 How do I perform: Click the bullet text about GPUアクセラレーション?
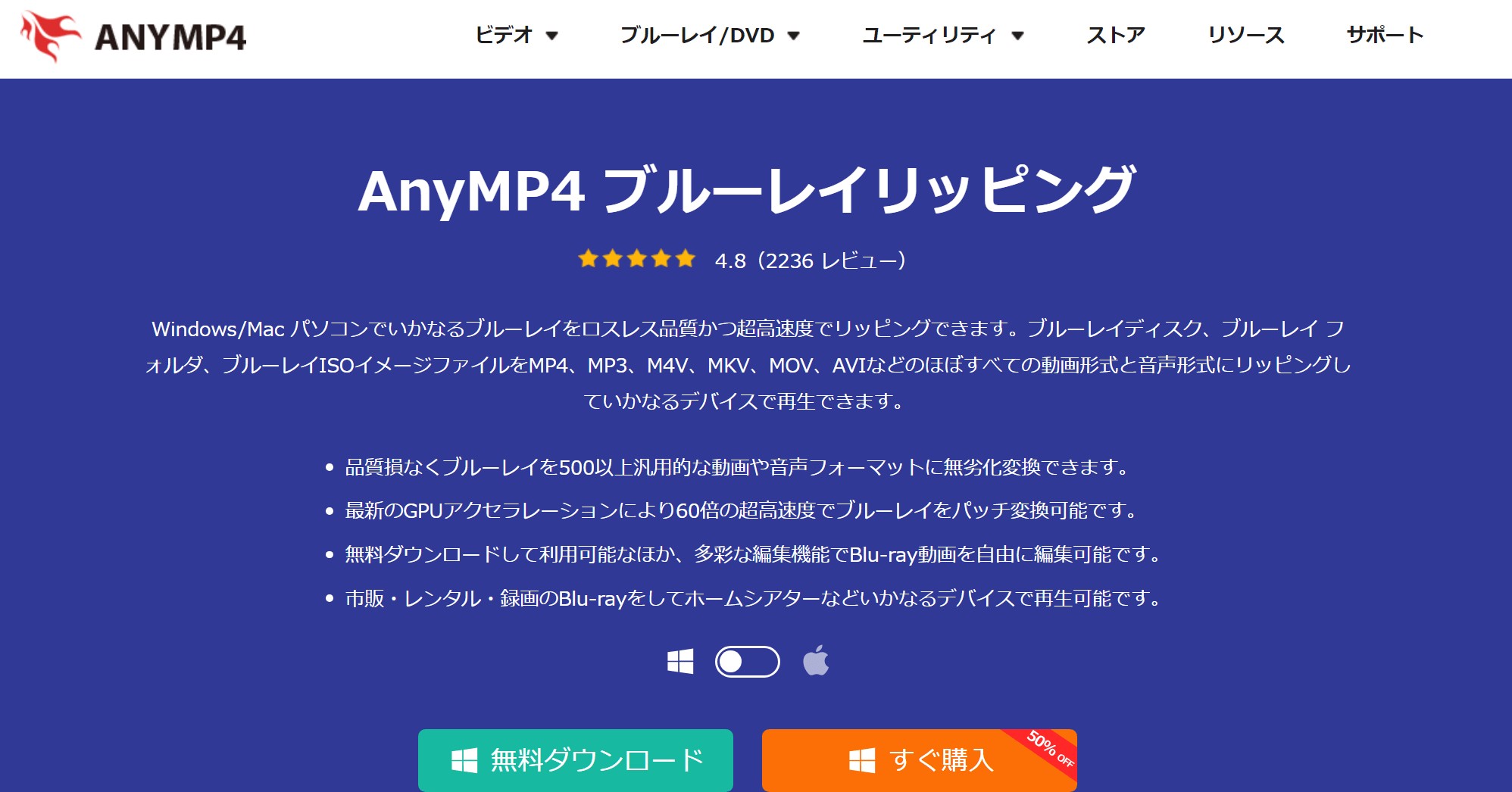(742, 510)
